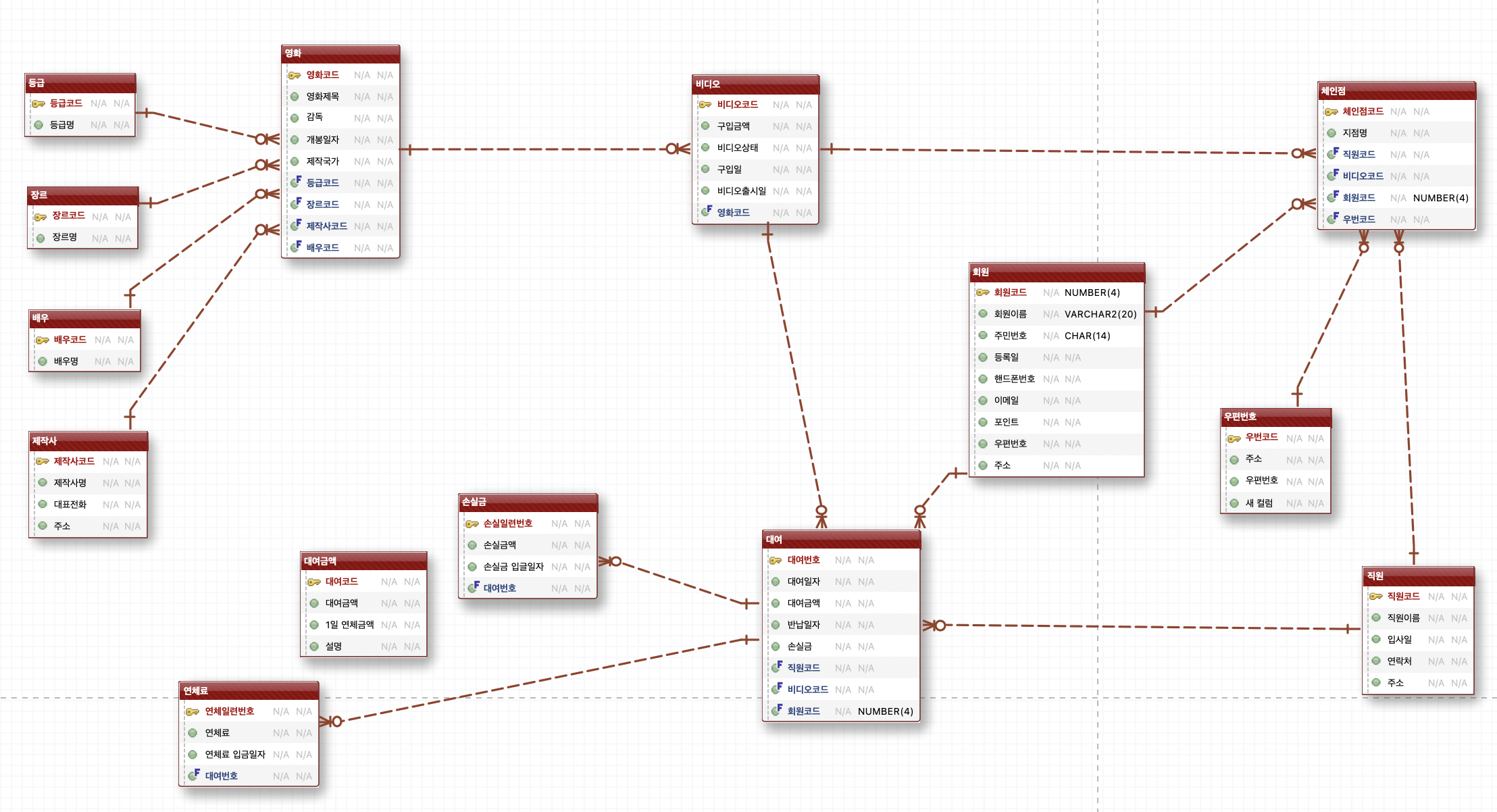Click the key icon of 대여번호 in 대여

[776, 560]
